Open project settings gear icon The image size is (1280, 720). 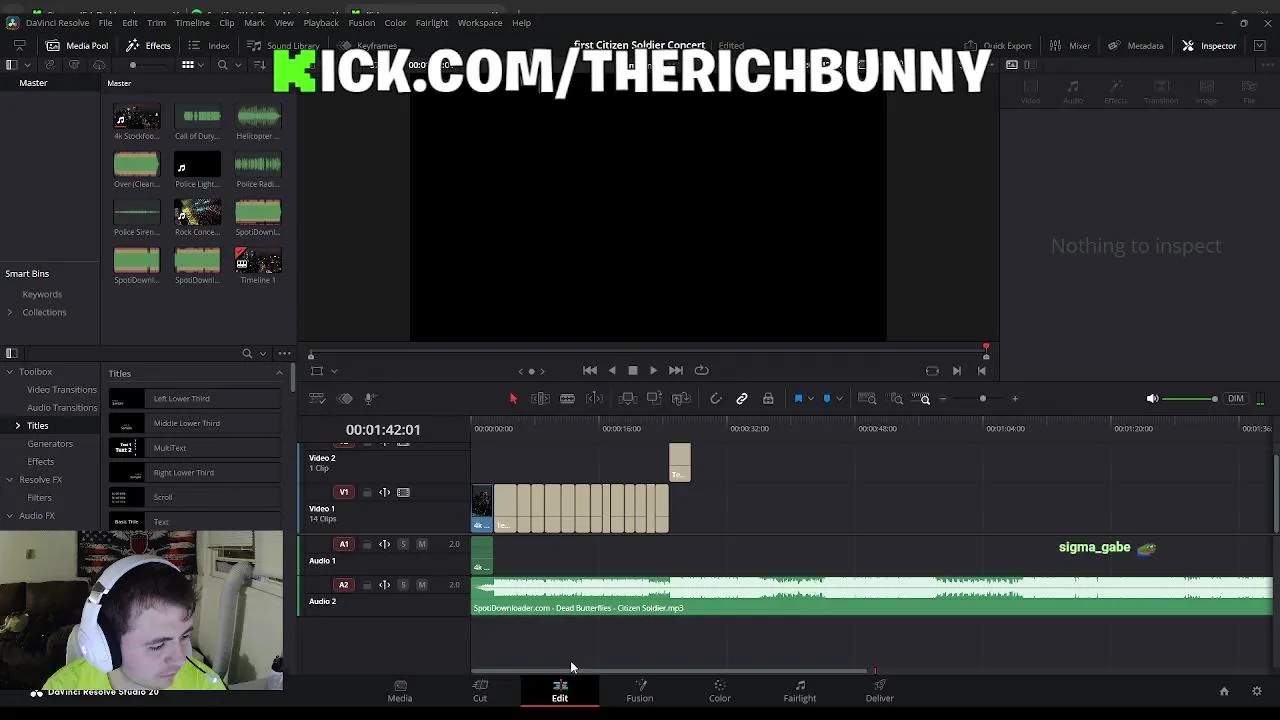pyautogui.click(x=1257, y=691)
